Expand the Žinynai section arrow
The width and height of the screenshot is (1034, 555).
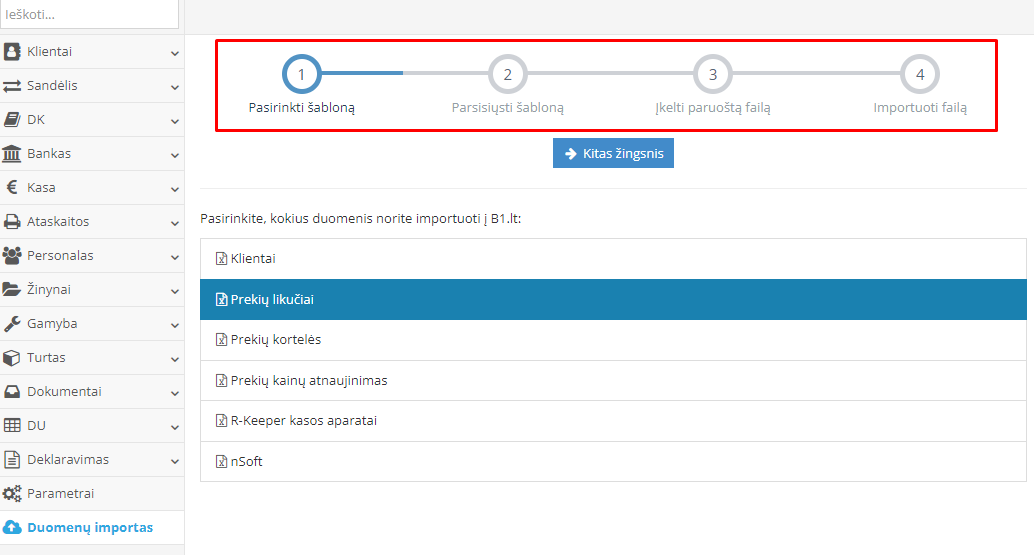pos(175,290)
